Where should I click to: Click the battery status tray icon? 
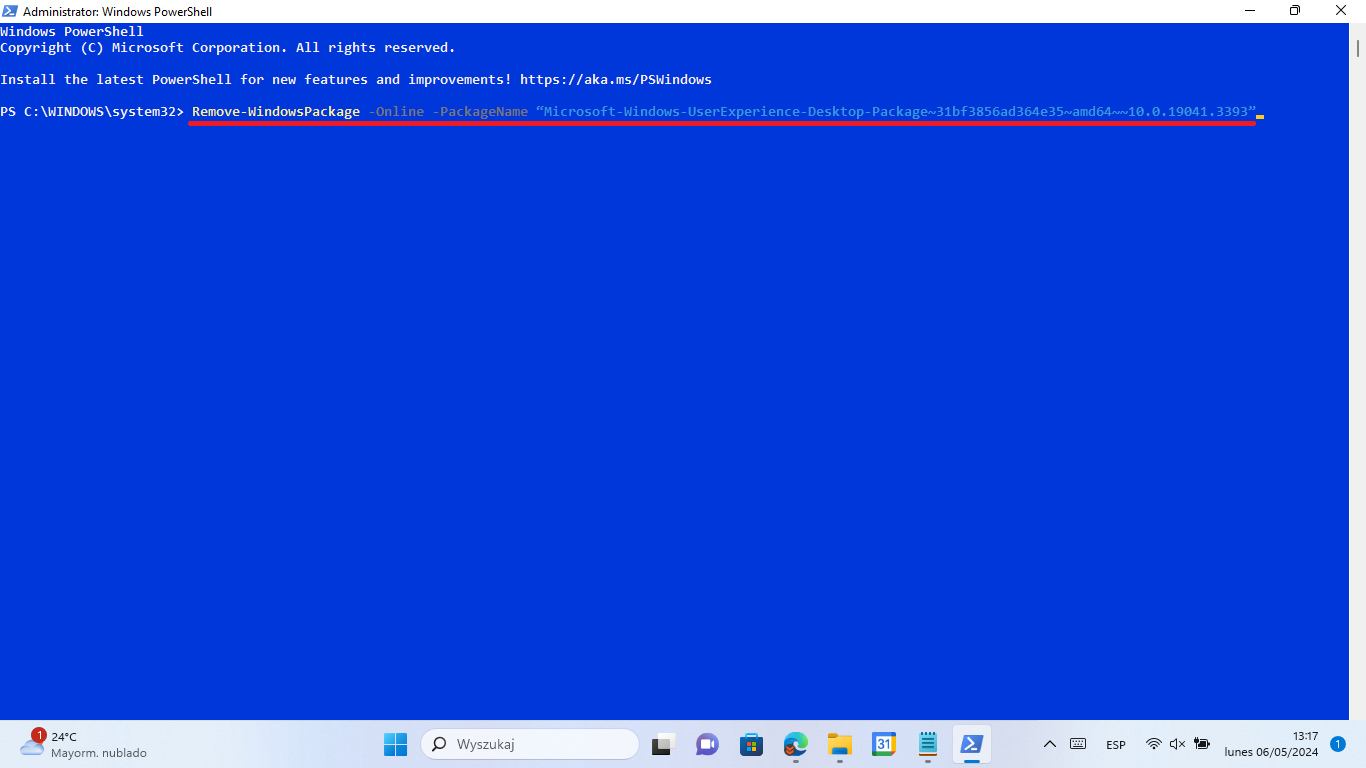pyautogui.click(x=1202, y=745)
